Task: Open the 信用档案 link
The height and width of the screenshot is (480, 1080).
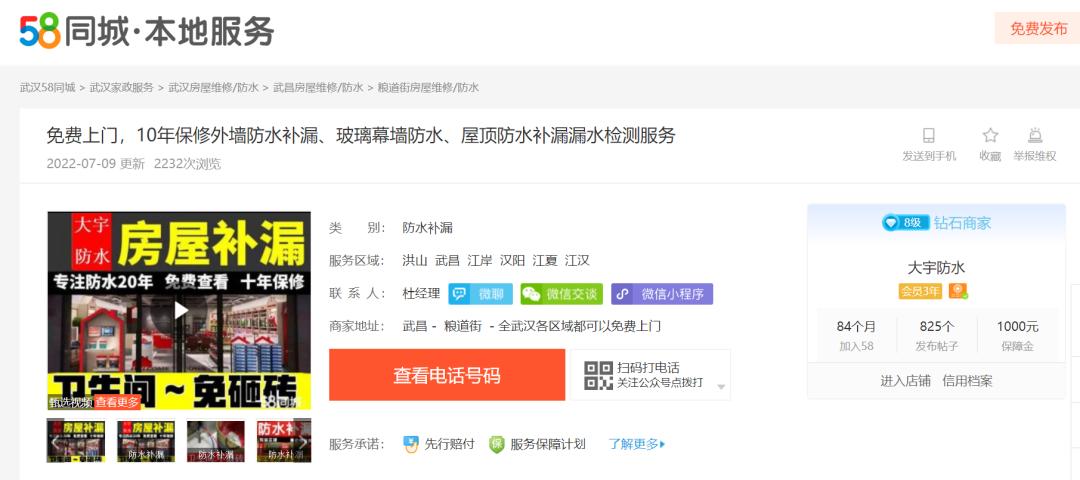Action: [968, 381]
